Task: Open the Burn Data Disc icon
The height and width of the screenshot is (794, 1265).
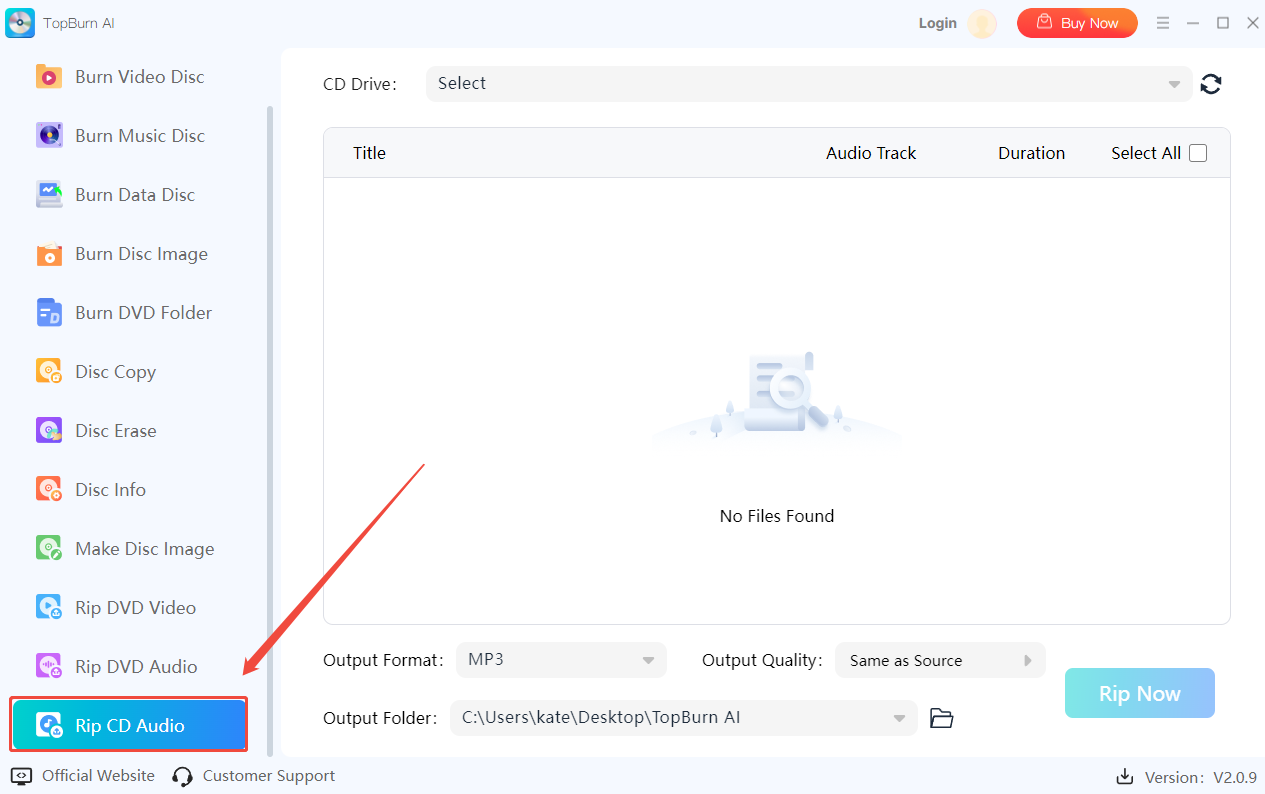Action: [49, 195]
